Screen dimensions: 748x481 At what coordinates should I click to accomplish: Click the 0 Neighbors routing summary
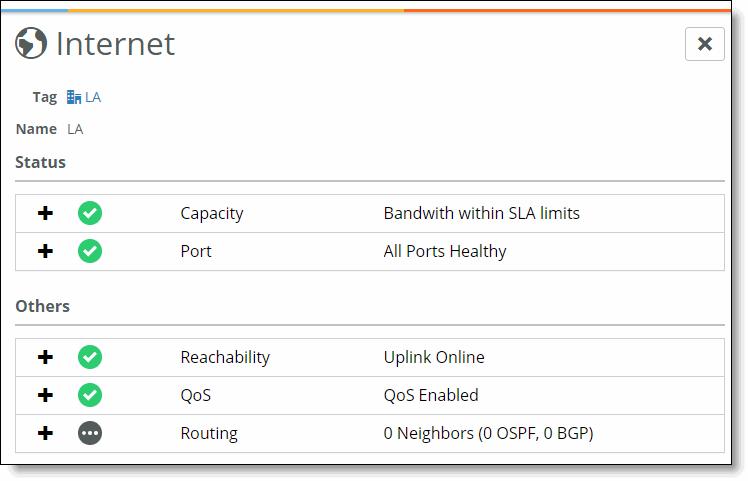488,433
